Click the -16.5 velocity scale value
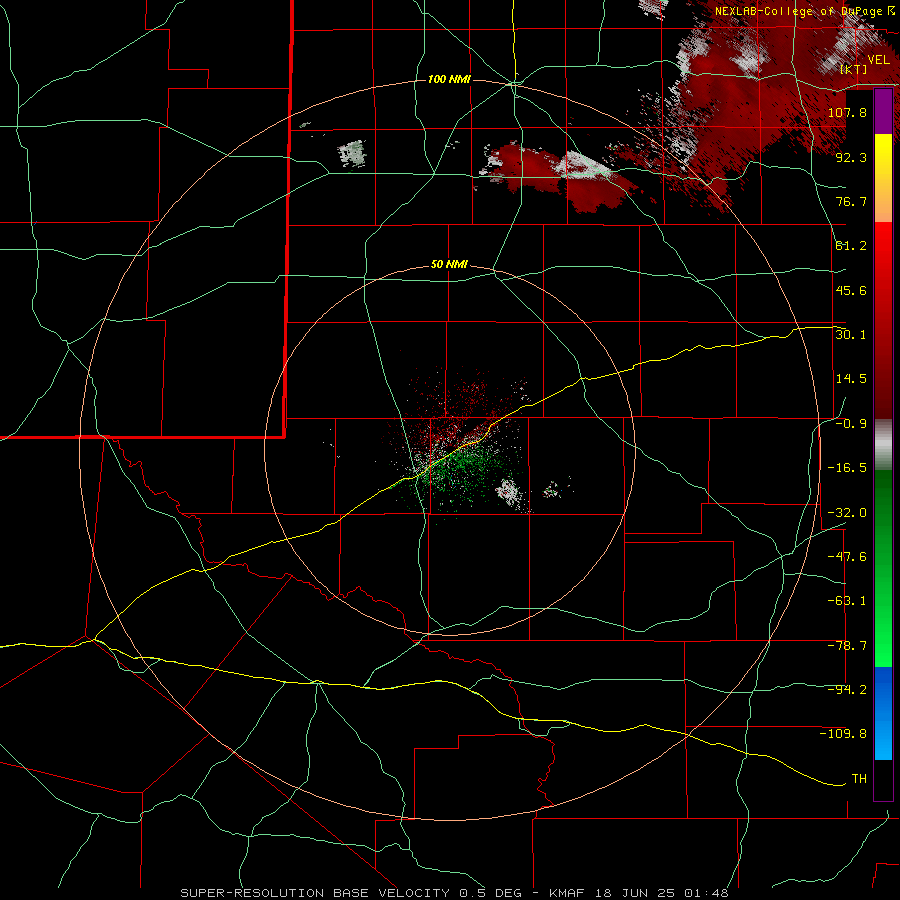 click(847, 468)
